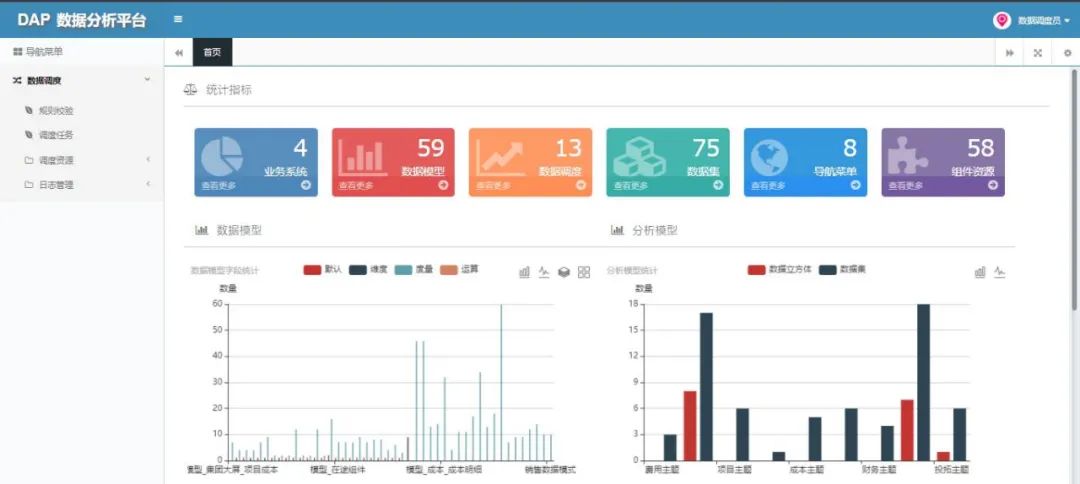Switch data model chart to bar view
This screenshot has height=484, width=1080.
pyautogui.click(x=524, y=272)
